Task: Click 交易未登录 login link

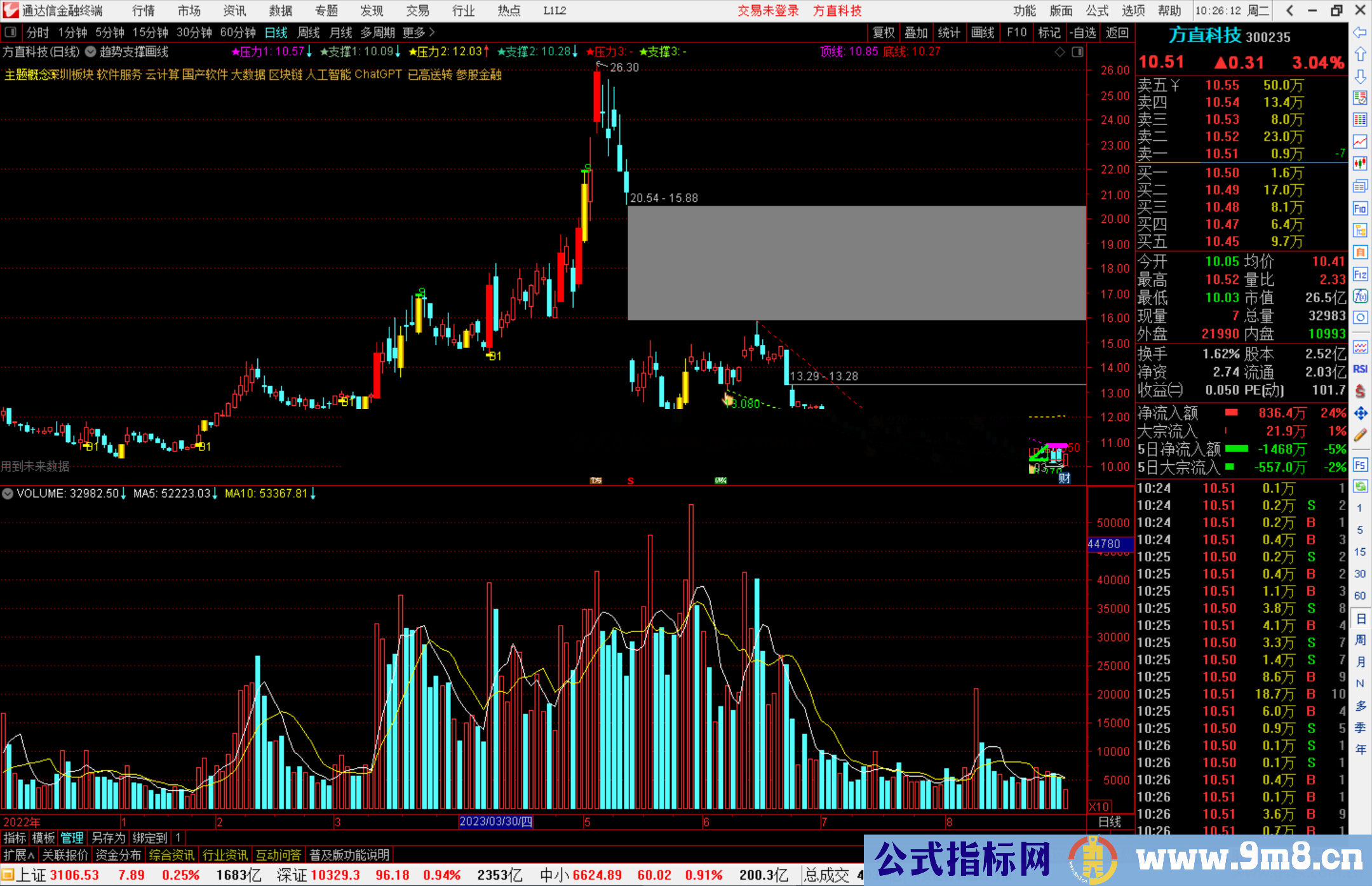Action: (x=768, y=10)
